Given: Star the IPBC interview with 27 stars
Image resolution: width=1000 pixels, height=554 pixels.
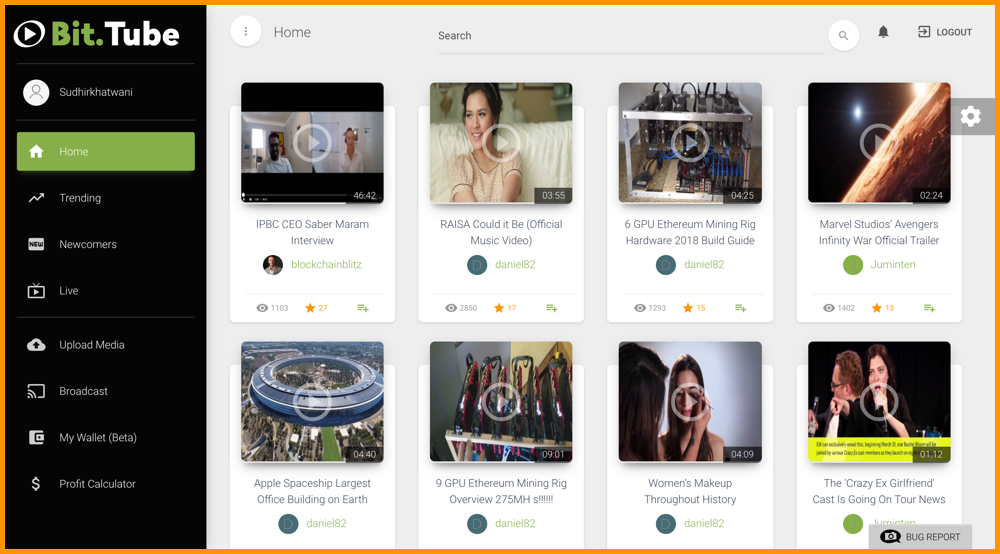Looking at the screenshot, I should coord(310,308).
